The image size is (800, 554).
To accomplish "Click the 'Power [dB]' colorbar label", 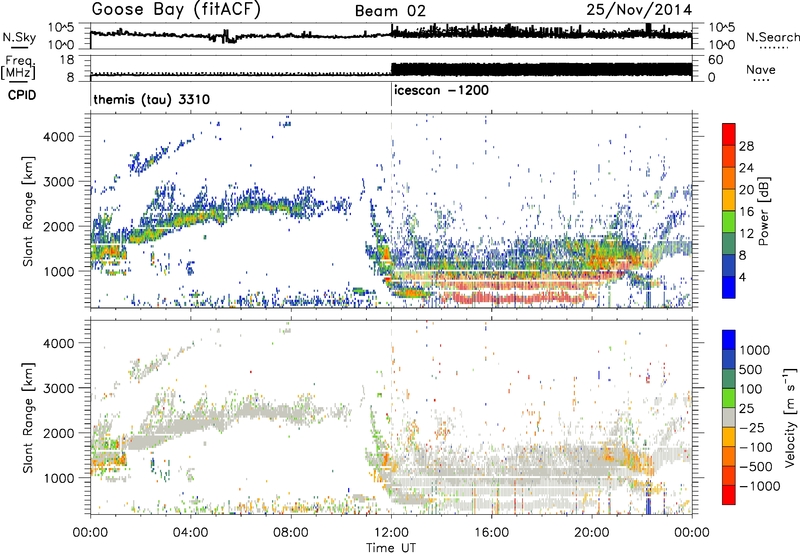I will pyautogui.click(x=763, y=211).
